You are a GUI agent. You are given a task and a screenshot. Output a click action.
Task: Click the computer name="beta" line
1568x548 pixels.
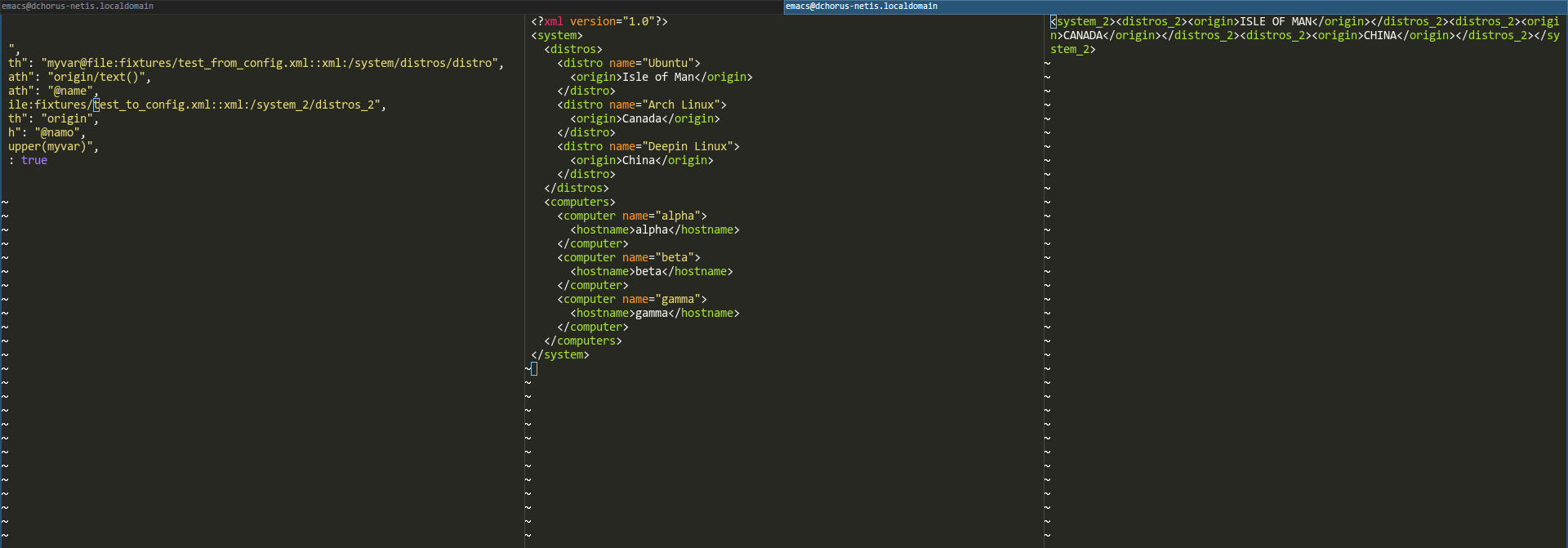(629, 257)
